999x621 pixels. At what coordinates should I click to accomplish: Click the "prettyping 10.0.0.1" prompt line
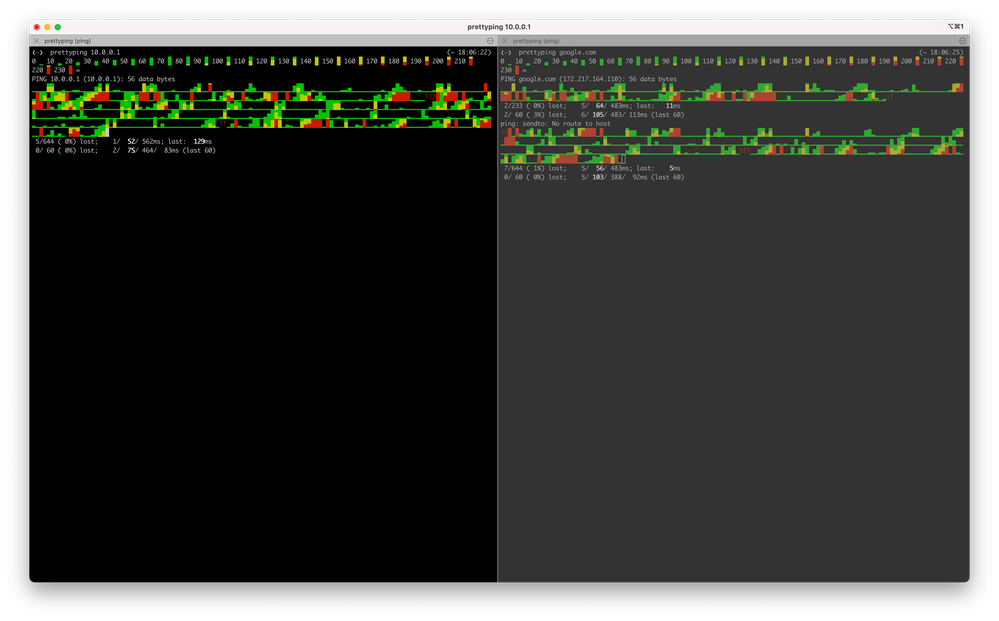pyautogui.click(x=84, y=52)
